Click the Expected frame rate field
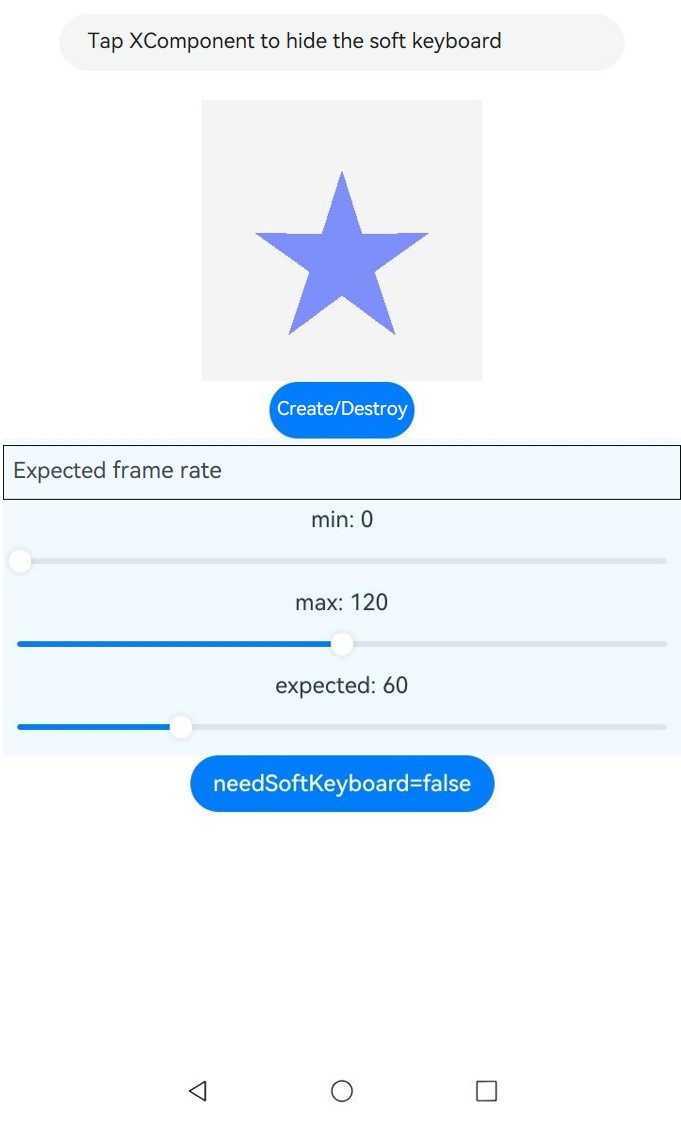The image size is (681, 1125). point(342,471)
